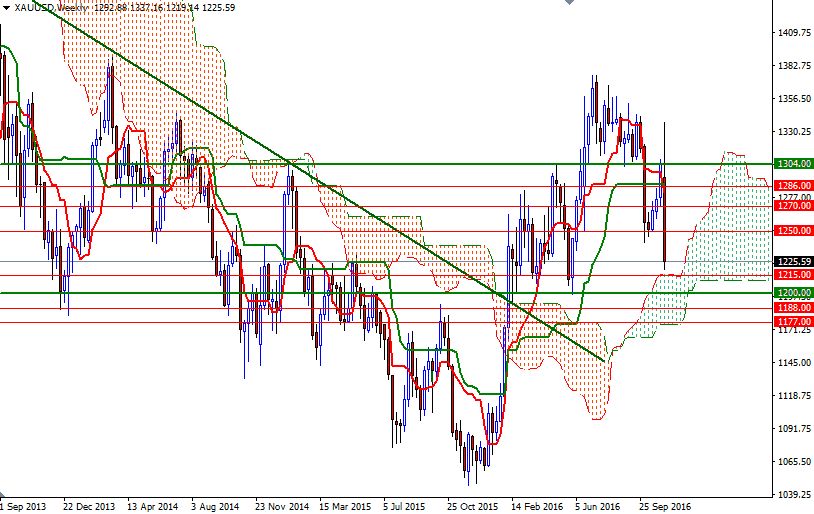This screenshot has height=514, width=814.
Task: Click the 15 Mar 2015 date label
Action: click(345, 506)
